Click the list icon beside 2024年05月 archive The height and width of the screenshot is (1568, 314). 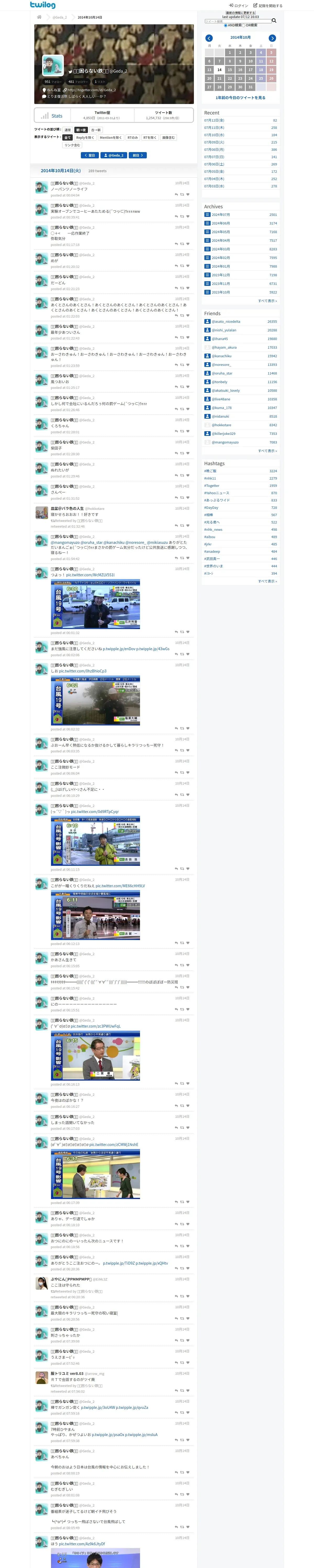coord(207,232)
